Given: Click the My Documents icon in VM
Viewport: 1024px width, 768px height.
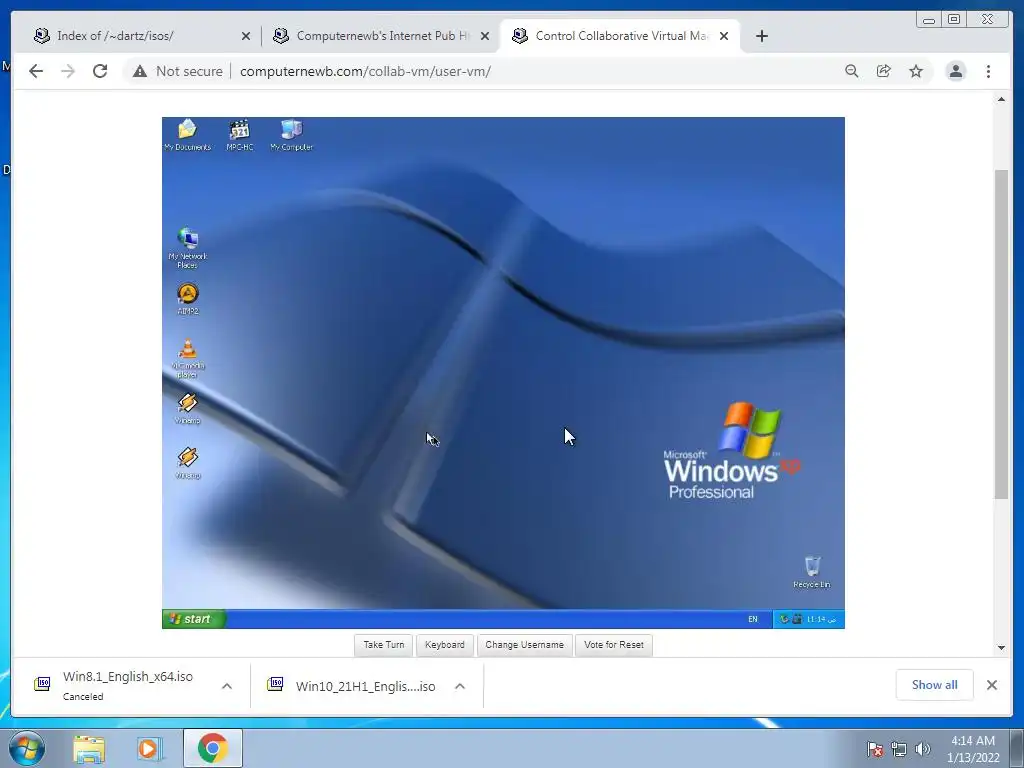Looking at the screenshot, I should point(187,135).
